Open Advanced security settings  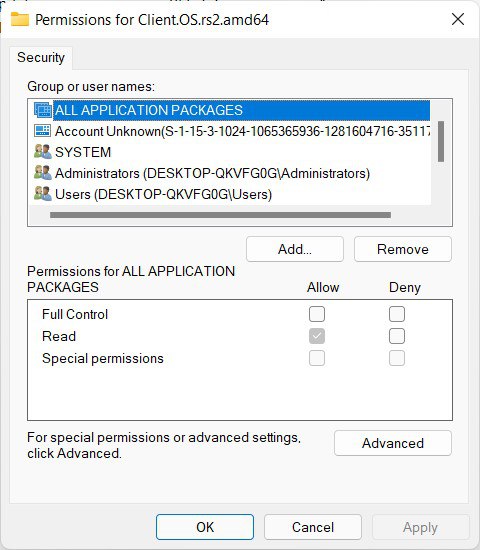(x=393, y=443)
